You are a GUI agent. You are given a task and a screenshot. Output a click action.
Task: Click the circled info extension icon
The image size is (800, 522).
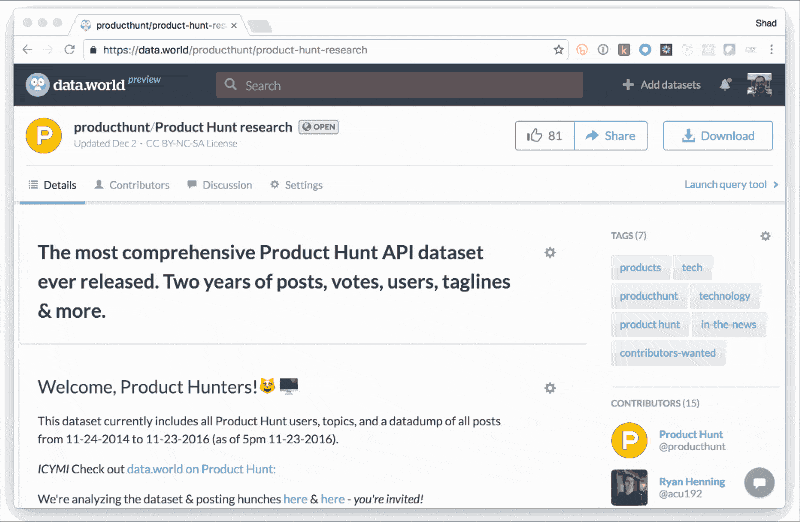coord(603,49)
